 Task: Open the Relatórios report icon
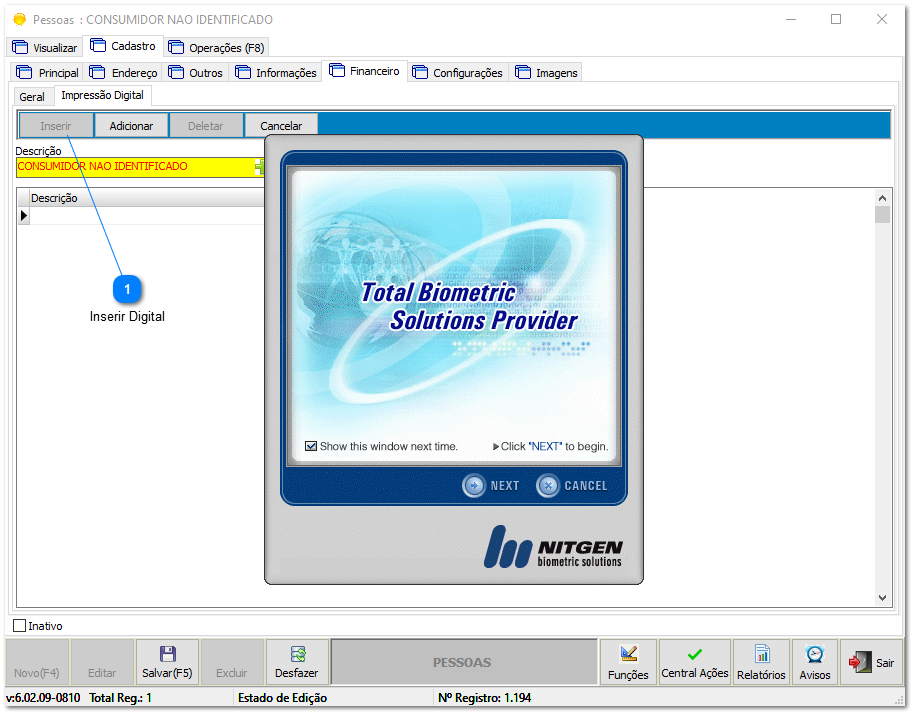[x=761, y=654]
